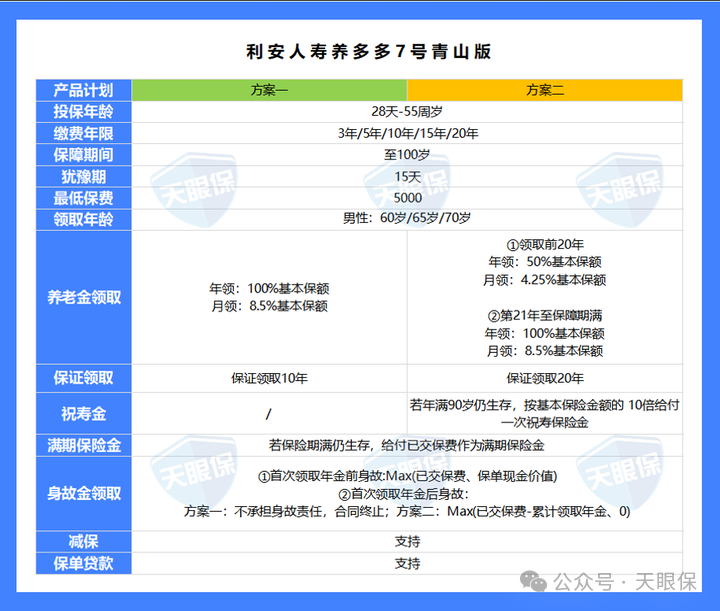Select the 养老金领取 row label
The height and width of the screenshot is (611, 720).
point(84,297)
